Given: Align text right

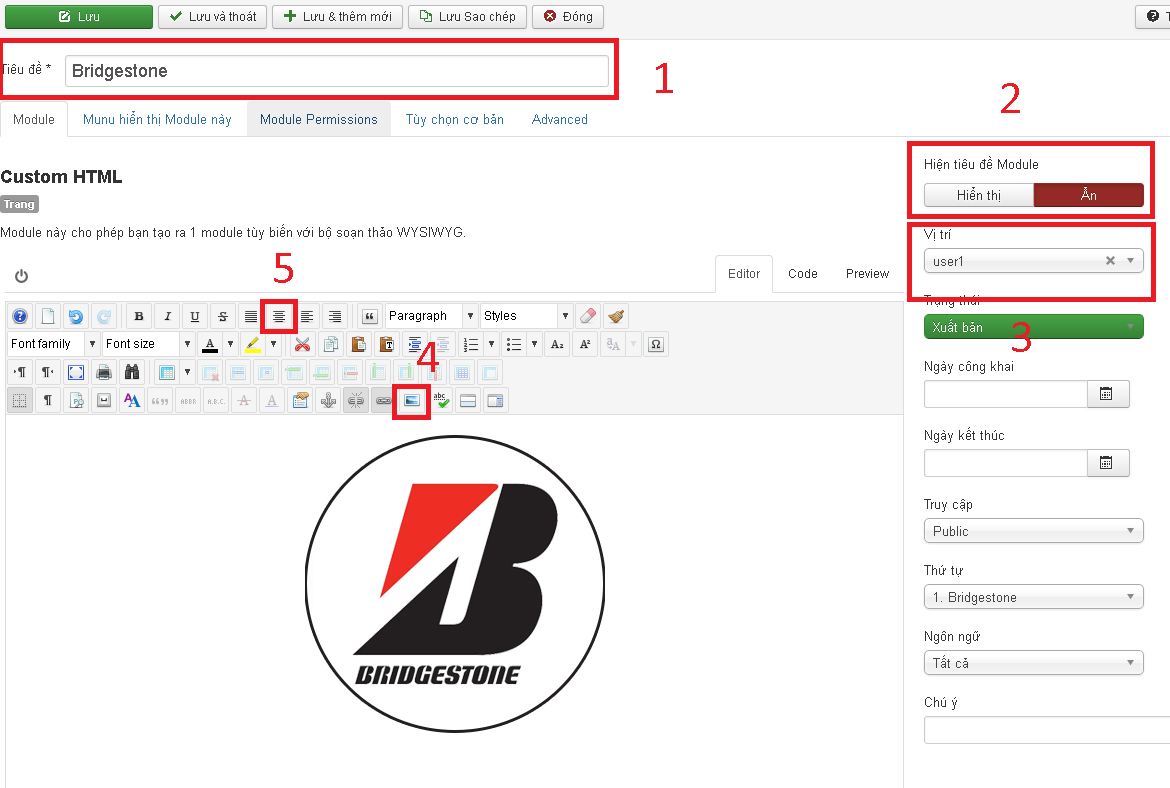Looking at the screenshot, I should [335, 316].
